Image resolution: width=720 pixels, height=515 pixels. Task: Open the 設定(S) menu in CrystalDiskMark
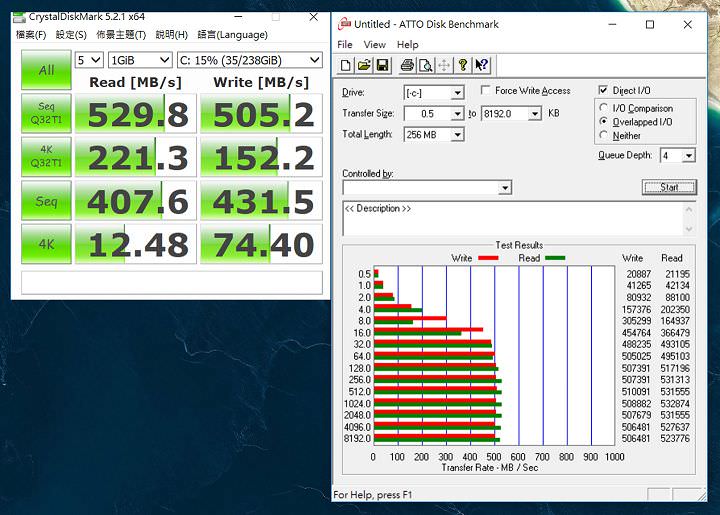(70, 35)
